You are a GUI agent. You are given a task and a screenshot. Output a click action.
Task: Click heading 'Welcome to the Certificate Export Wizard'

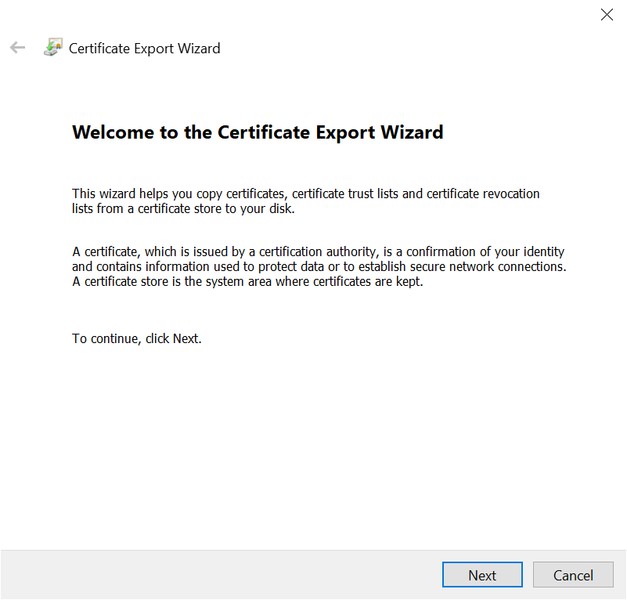(x=258, y=132)
